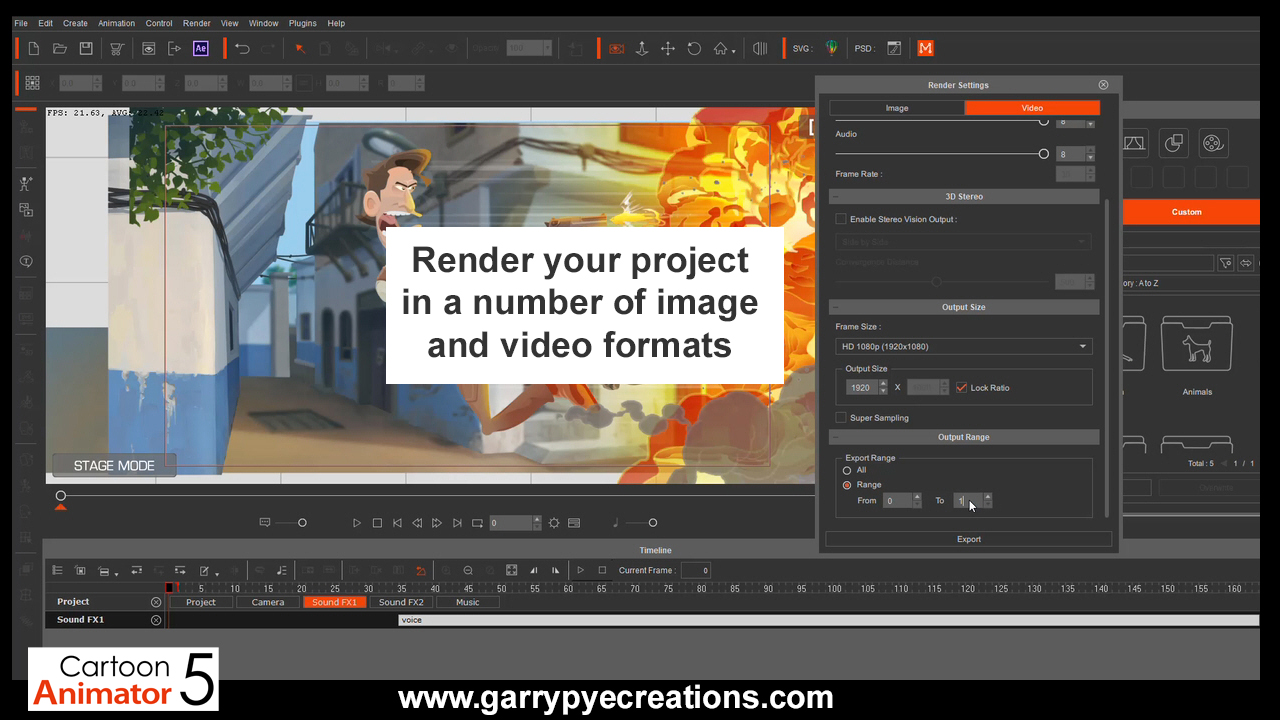
Task: Open the File menu
Action: [x=21, y=23]
